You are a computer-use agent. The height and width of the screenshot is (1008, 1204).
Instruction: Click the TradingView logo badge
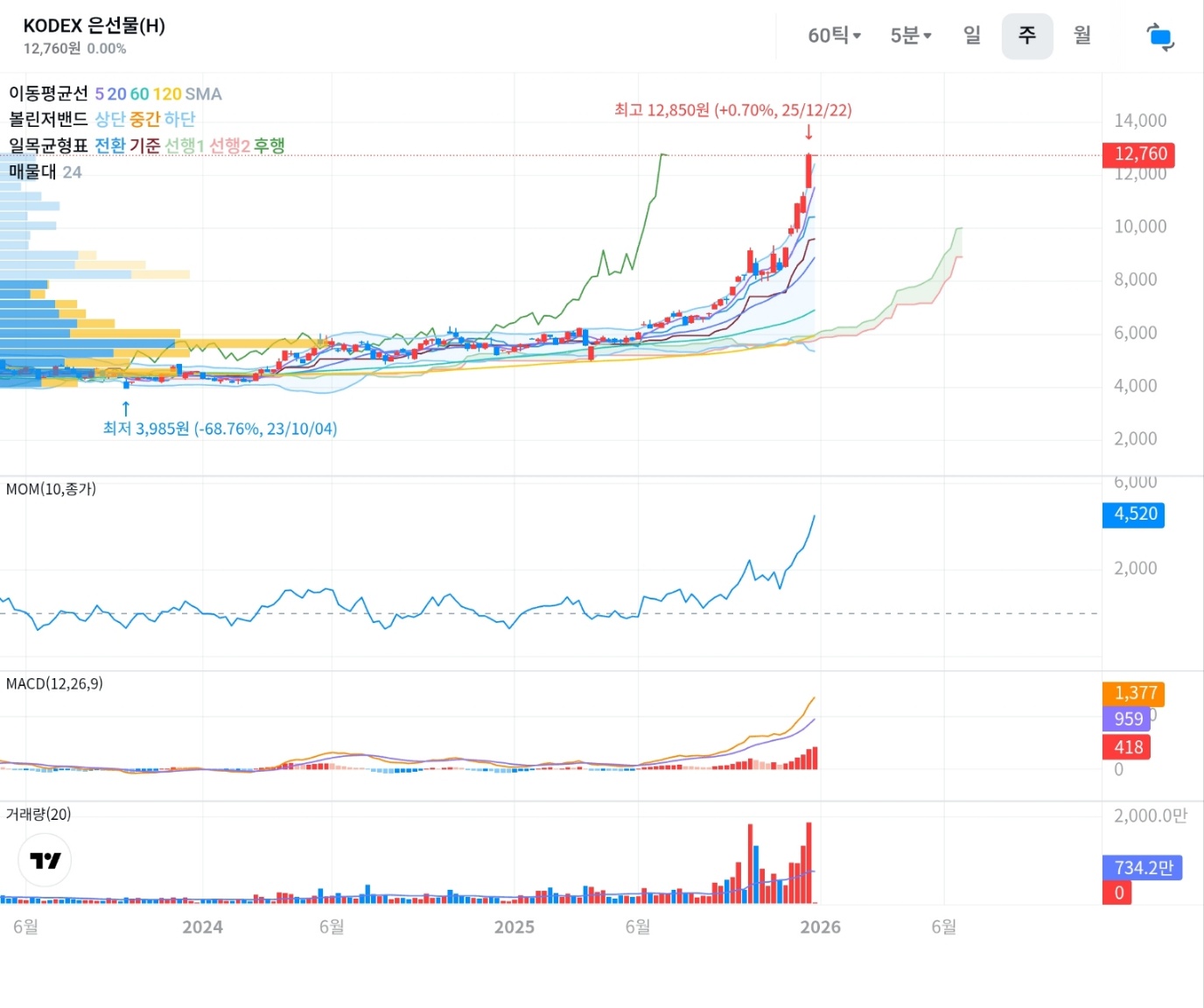tap(45, 860)
